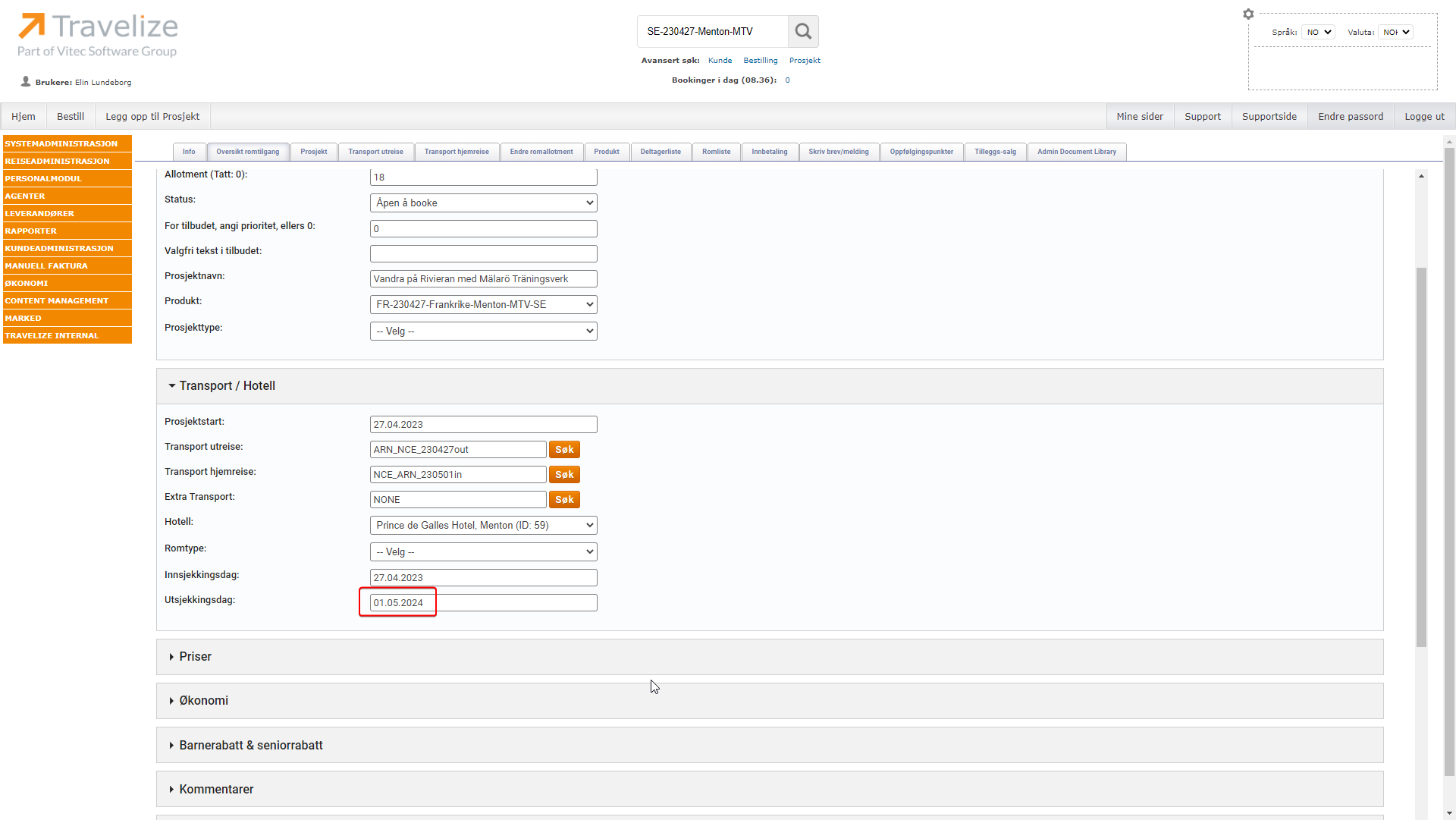
Task: Click the user profile icon beside Brukere
Action: tap(26, 82)
